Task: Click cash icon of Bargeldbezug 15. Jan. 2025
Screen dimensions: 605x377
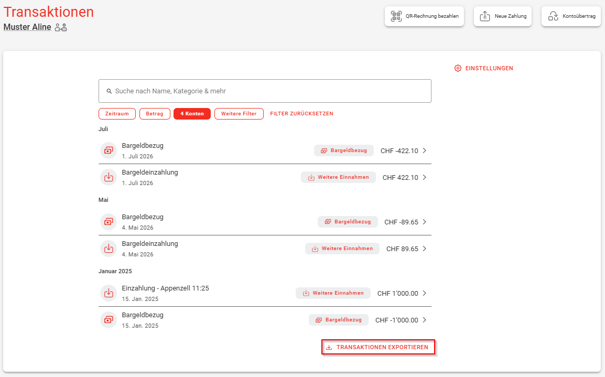Action: click(x=108, y=320)
